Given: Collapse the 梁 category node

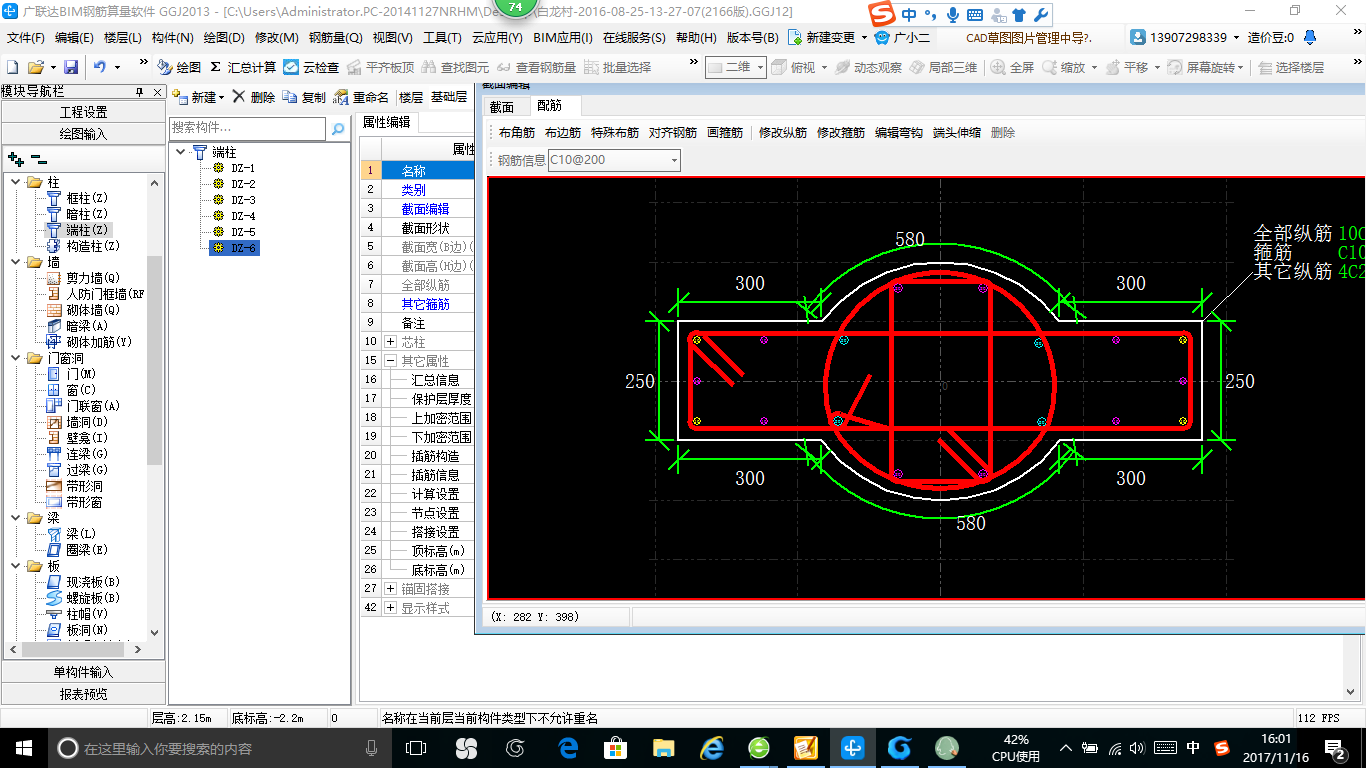Looking at the screenshot, I should tap(16, 518).
